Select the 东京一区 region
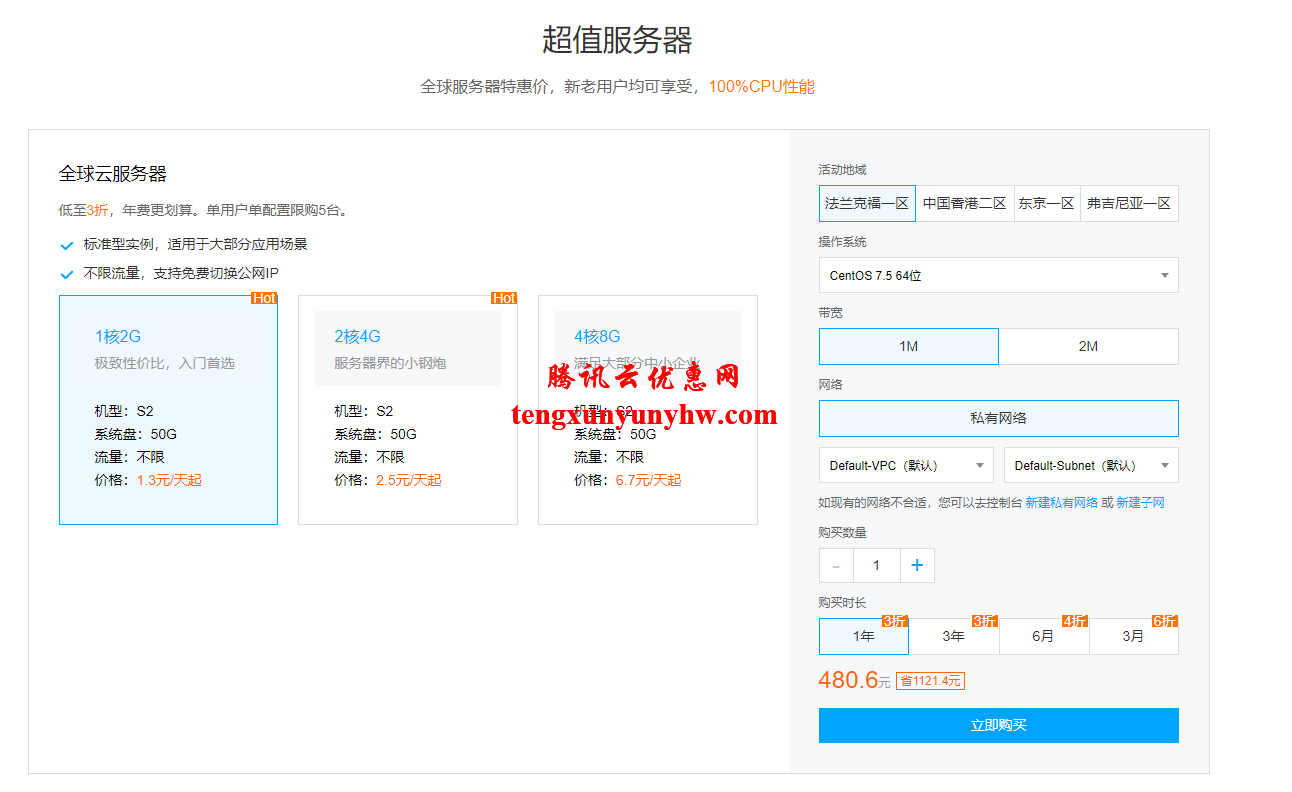Image resolution: width=1292 pixels, height=792 pixels. (x=1047, y=203)
